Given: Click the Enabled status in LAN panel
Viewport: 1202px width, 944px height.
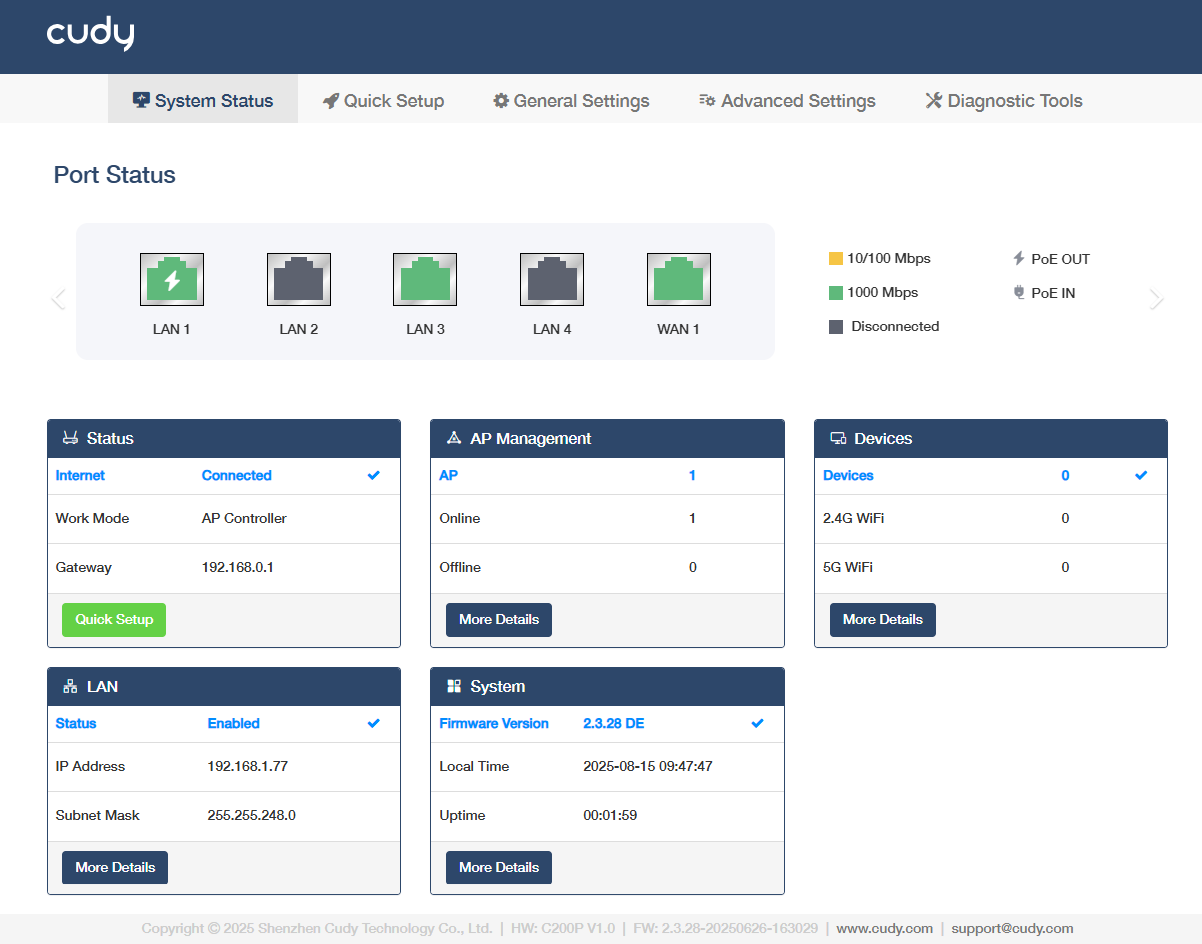Looking at the screenshot, I should 234,723.
